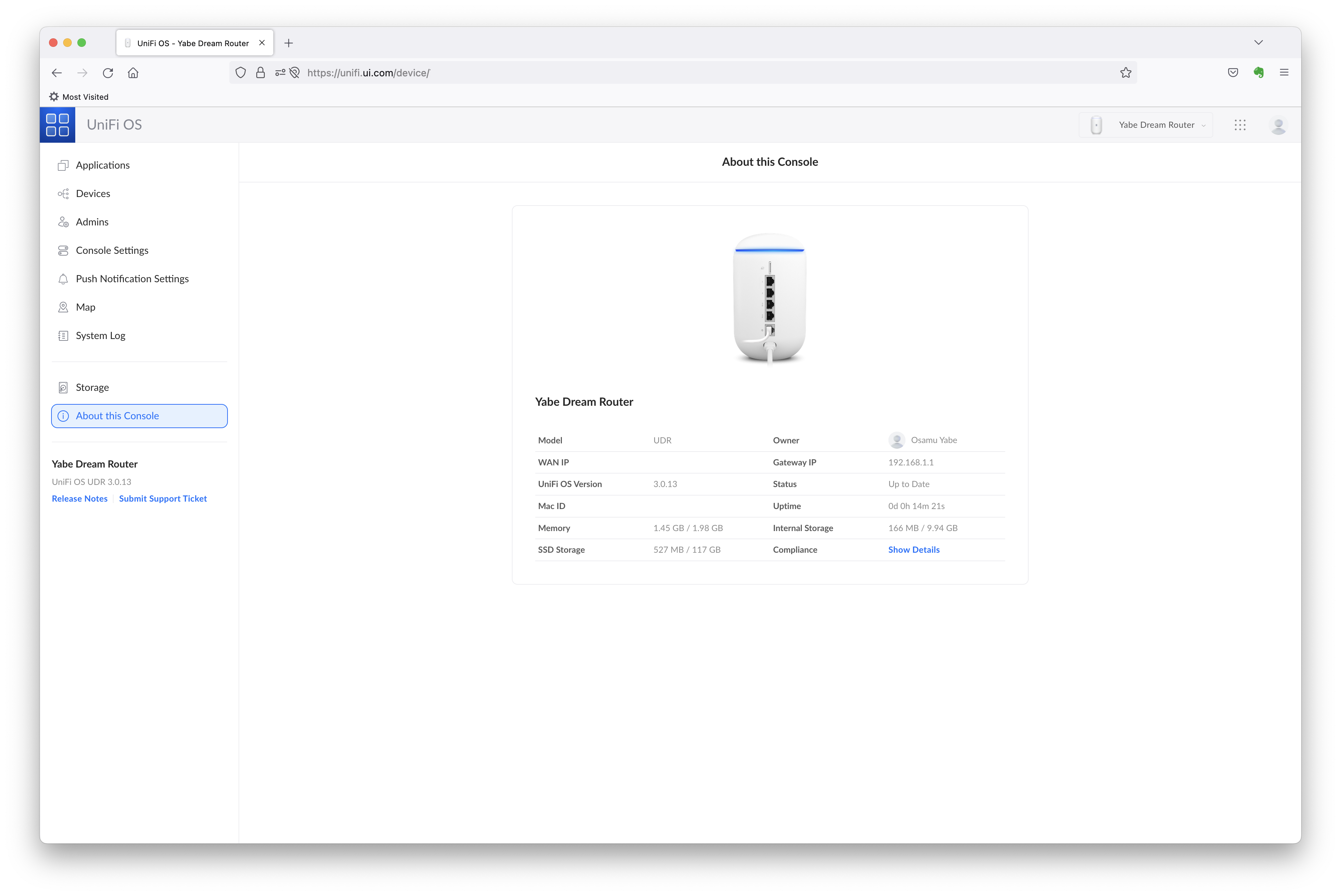Click the UniFi OS title text
This screenshot has width=1341, height=896.
114,125
